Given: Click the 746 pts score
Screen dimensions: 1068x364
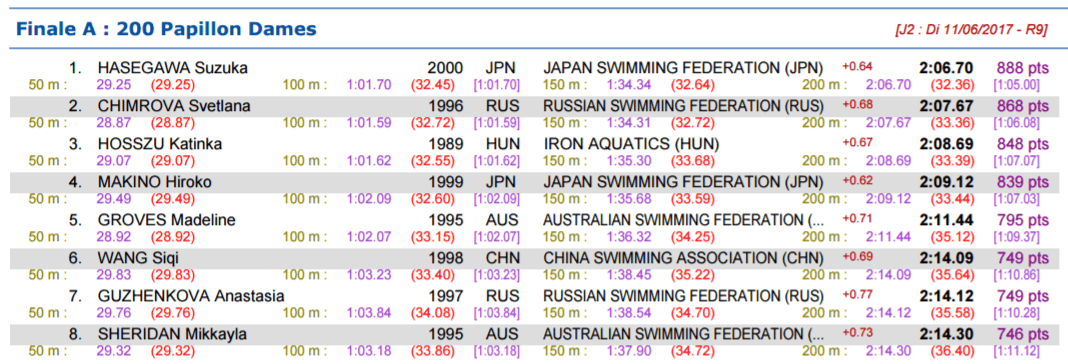Looking at the screenshot, I should point(1022,335).
